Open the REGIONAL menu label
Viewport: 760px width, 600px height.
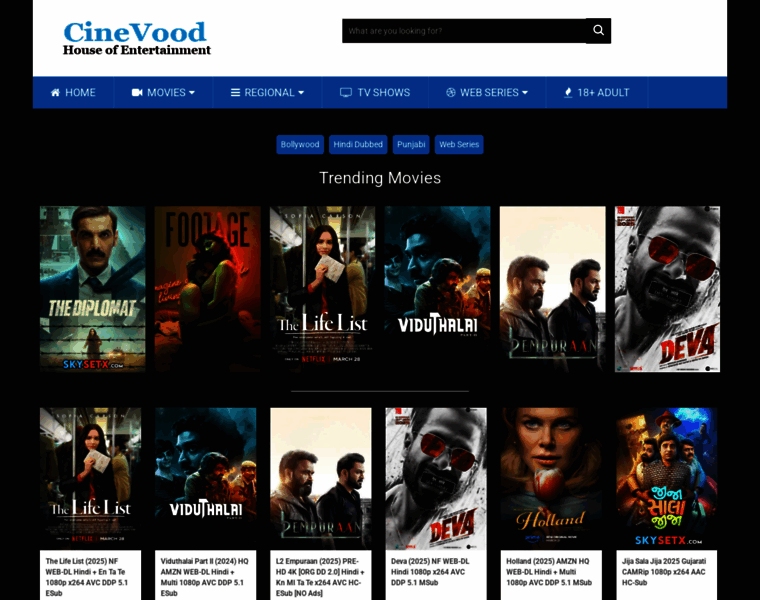pos(269,93)
